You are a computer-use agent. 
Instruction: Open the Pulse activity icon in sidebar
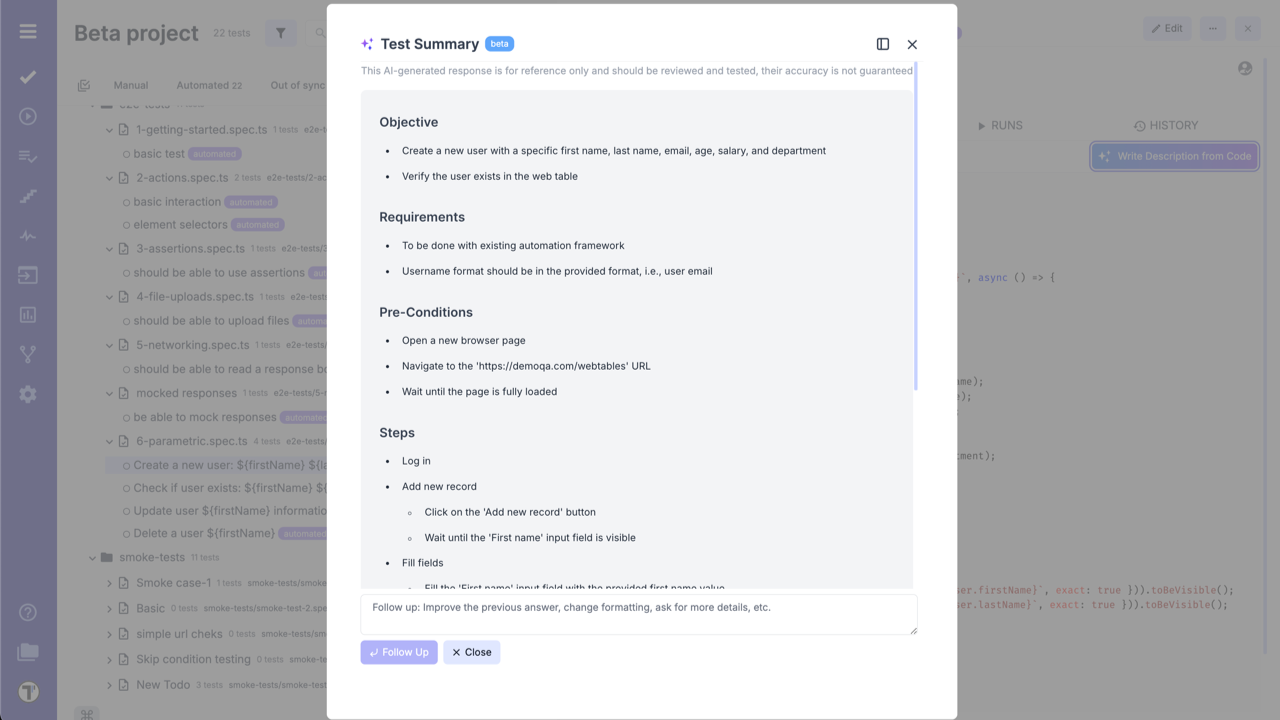coord(28,236)
